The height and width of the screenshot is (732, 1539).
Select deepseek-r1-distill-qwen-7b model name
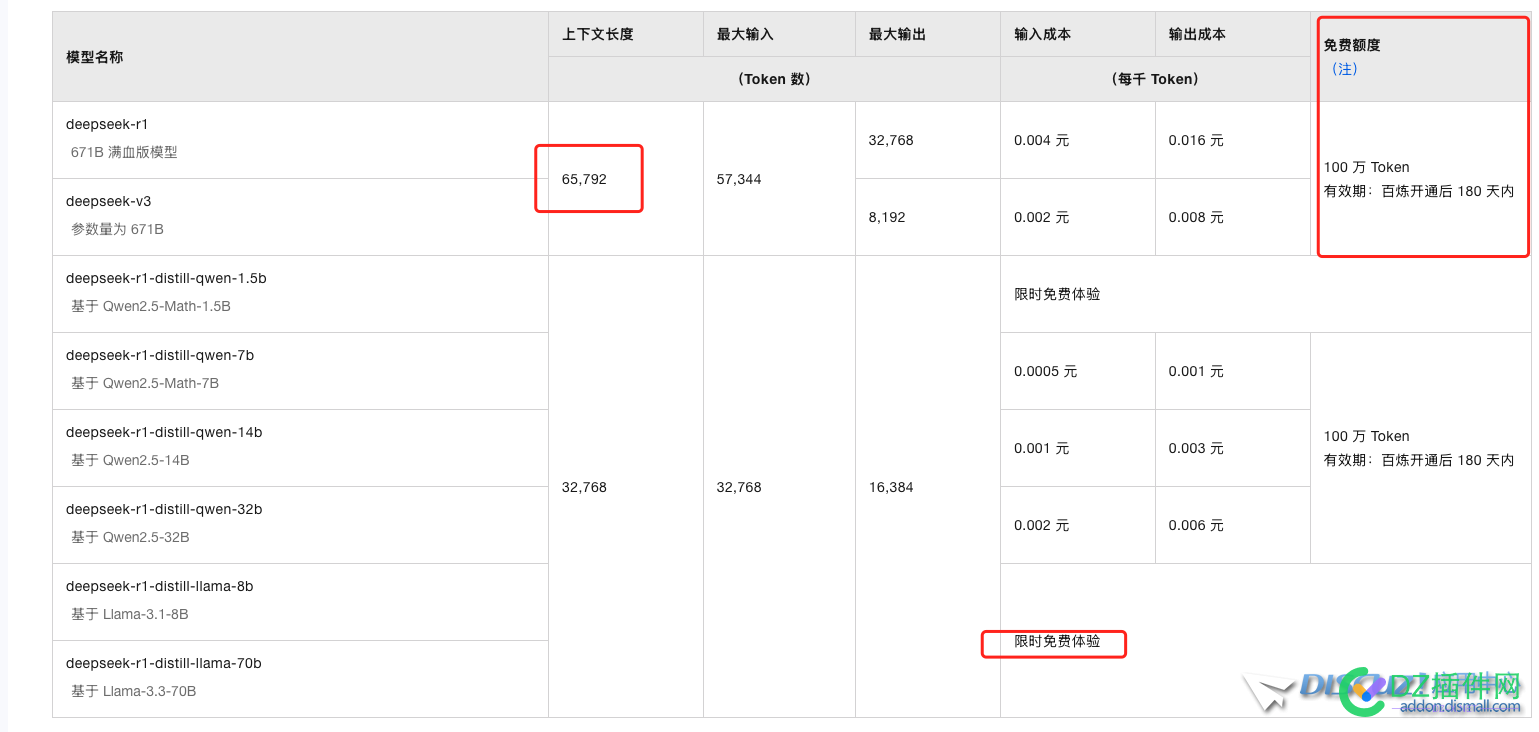click(x=160, y=355)
